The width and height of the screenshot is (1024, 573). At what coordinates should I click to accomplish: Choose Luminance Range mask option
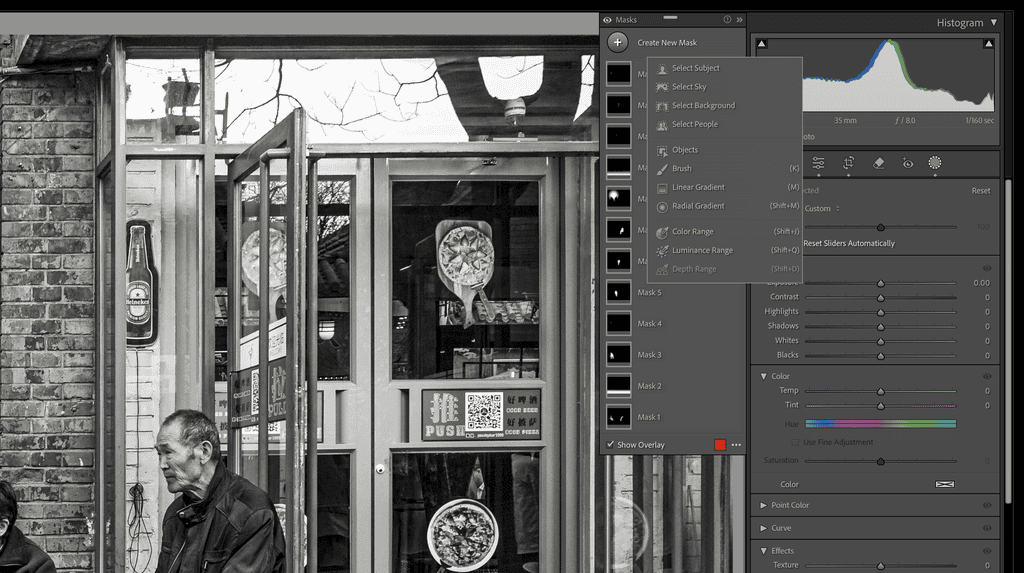(x=702, y=250)
